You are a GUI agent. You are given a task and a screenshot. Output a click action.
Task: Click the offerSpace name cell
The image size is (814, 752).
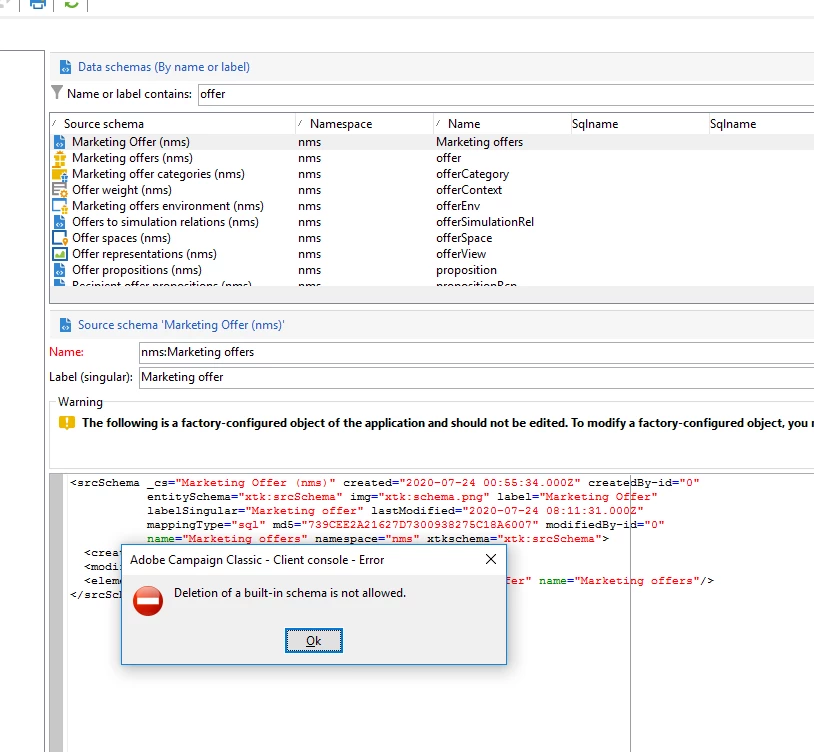click(464, 238)
